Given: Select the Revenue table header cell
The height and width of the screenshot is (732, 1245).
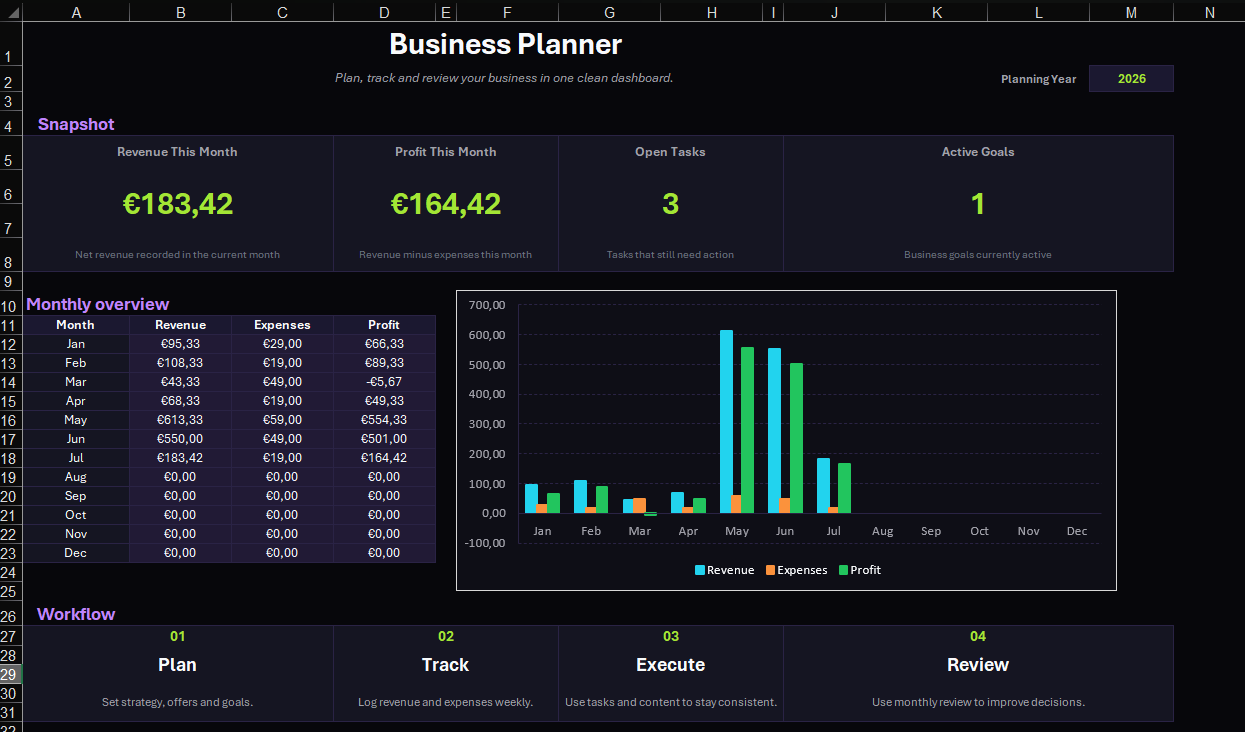Looking at the screenshot, I should pos(180,325).
